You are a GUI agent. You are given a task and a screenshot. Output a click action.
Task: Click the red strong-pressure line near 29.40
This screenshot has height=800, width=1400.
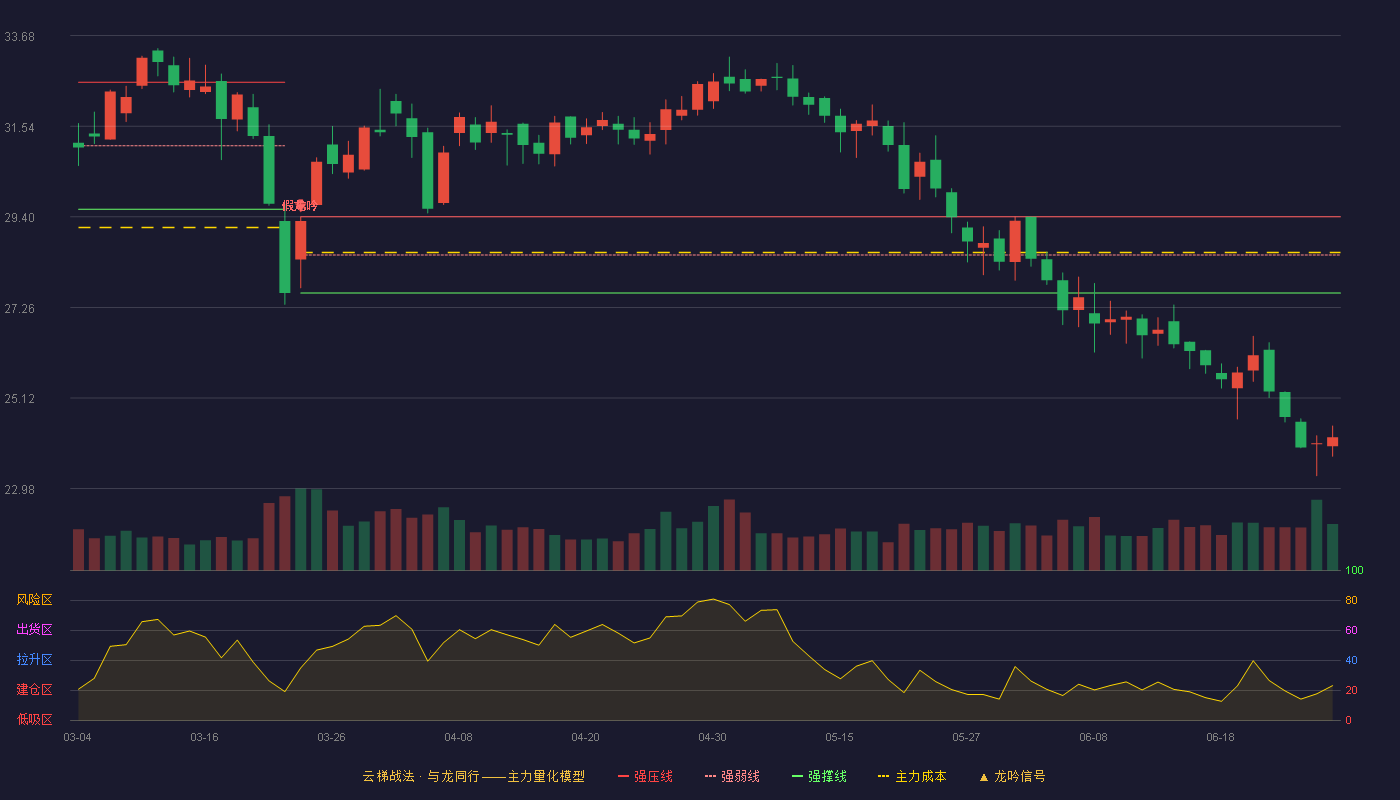(820, 217)
